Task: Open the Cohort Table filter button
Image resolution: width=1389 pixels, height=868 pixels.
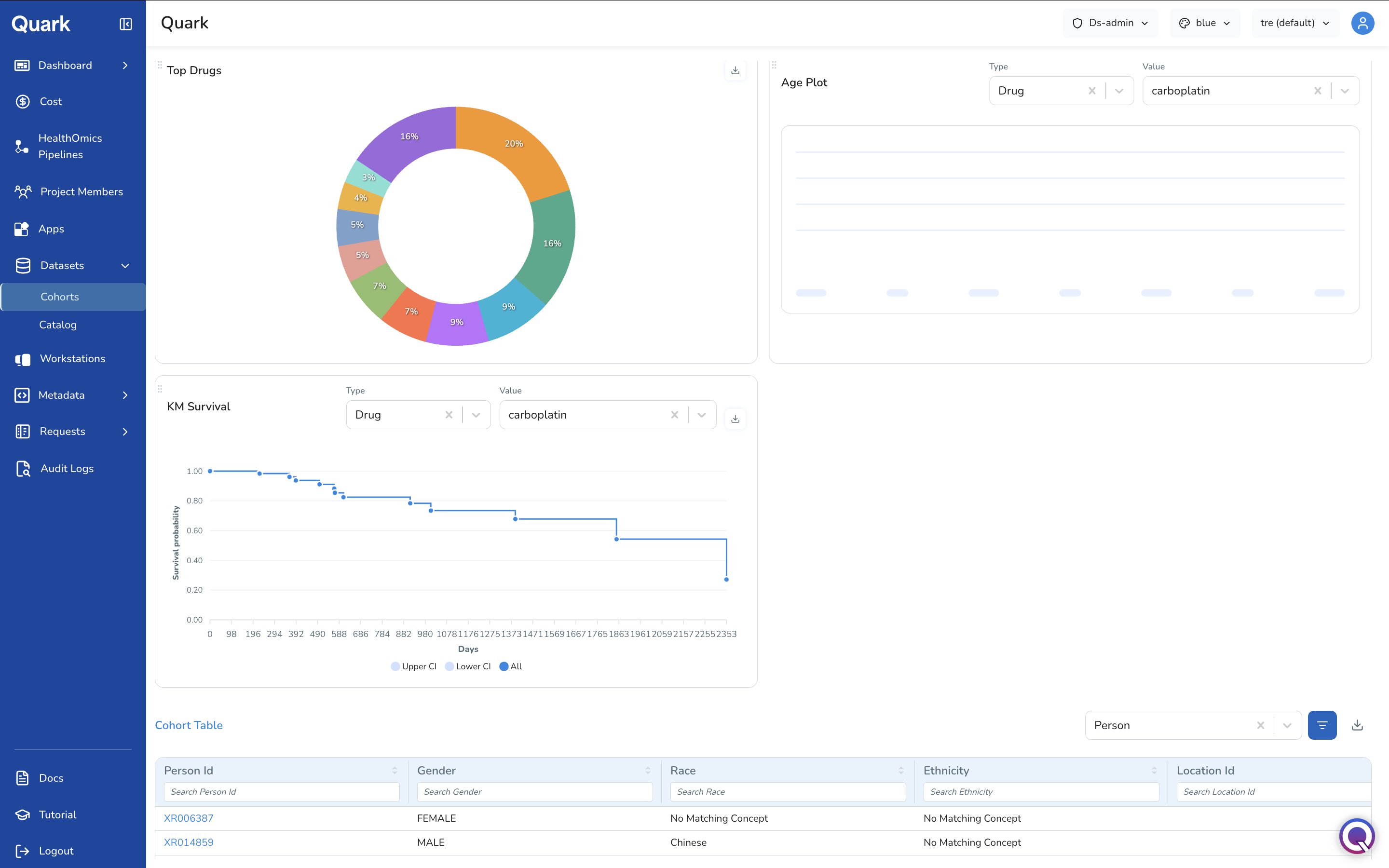Action: [1322, 725]
